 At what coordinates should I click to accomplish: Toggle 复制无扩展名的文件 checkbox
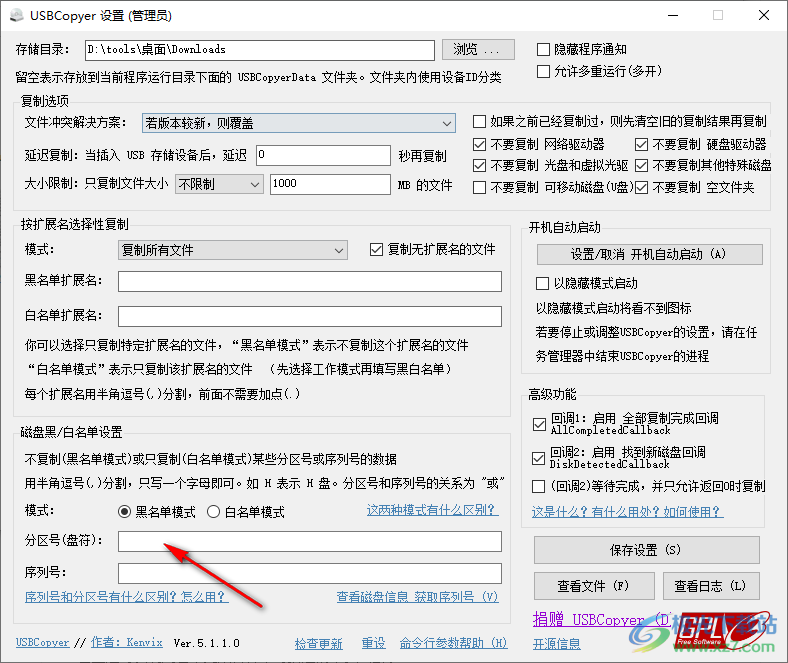[376, 249]
